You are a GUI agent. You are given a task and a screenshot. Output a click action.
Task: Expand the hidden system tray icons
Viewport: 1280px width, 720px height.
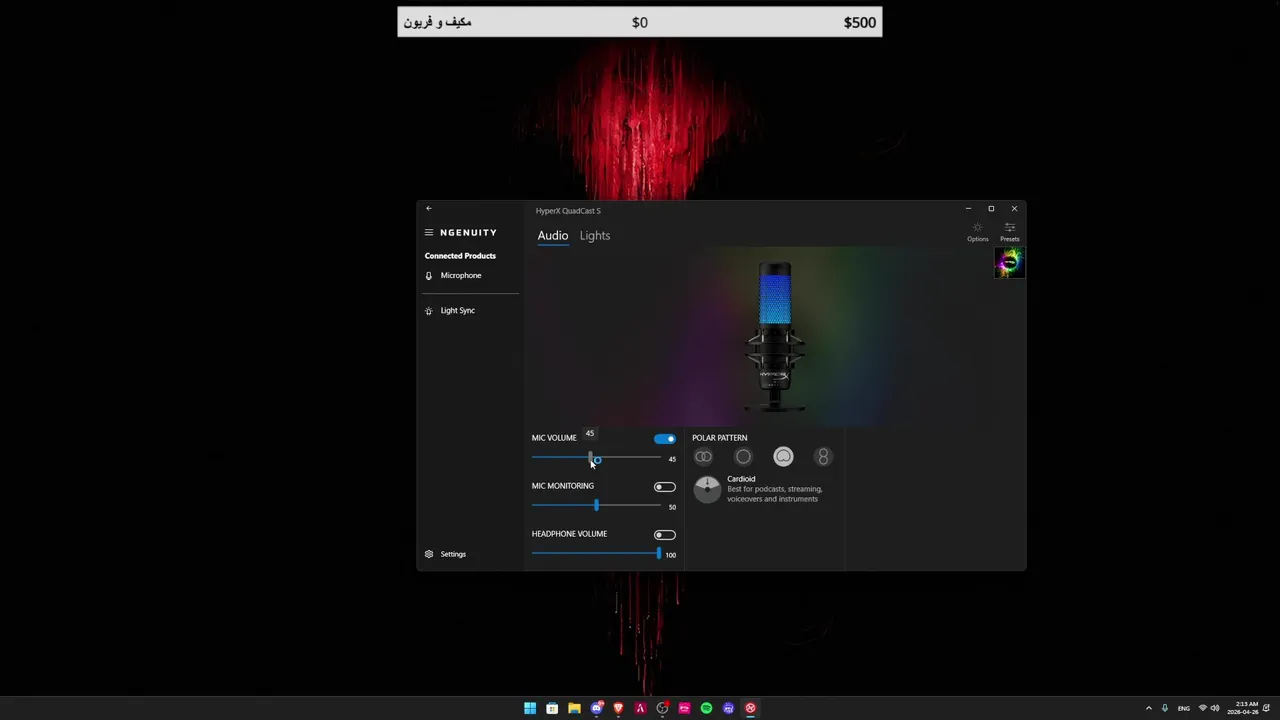[x=1148, y=708]
